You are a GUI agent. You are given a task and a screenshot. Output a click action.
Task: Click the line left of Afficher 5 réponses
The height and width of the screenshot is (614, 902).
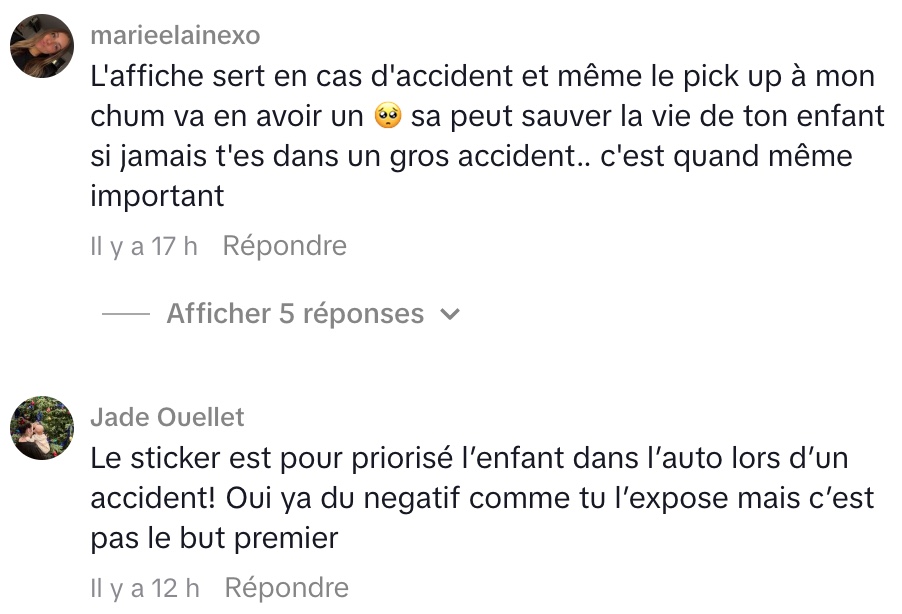click(x=125, y=314)
